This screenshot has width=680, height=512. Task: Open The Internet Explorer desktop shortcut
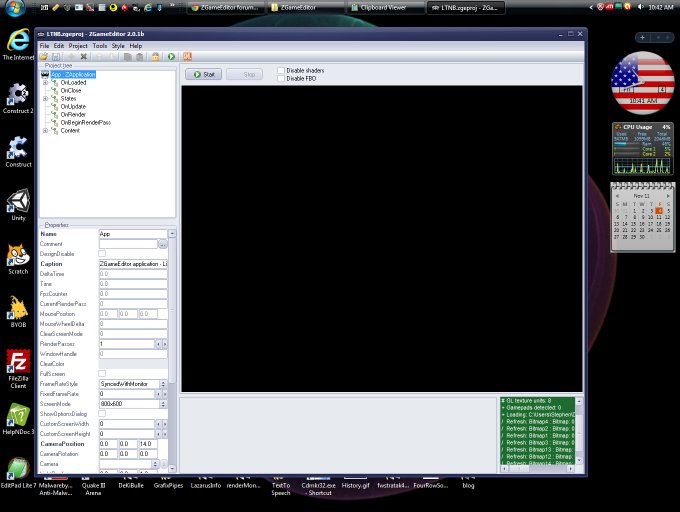coord(18,44)
